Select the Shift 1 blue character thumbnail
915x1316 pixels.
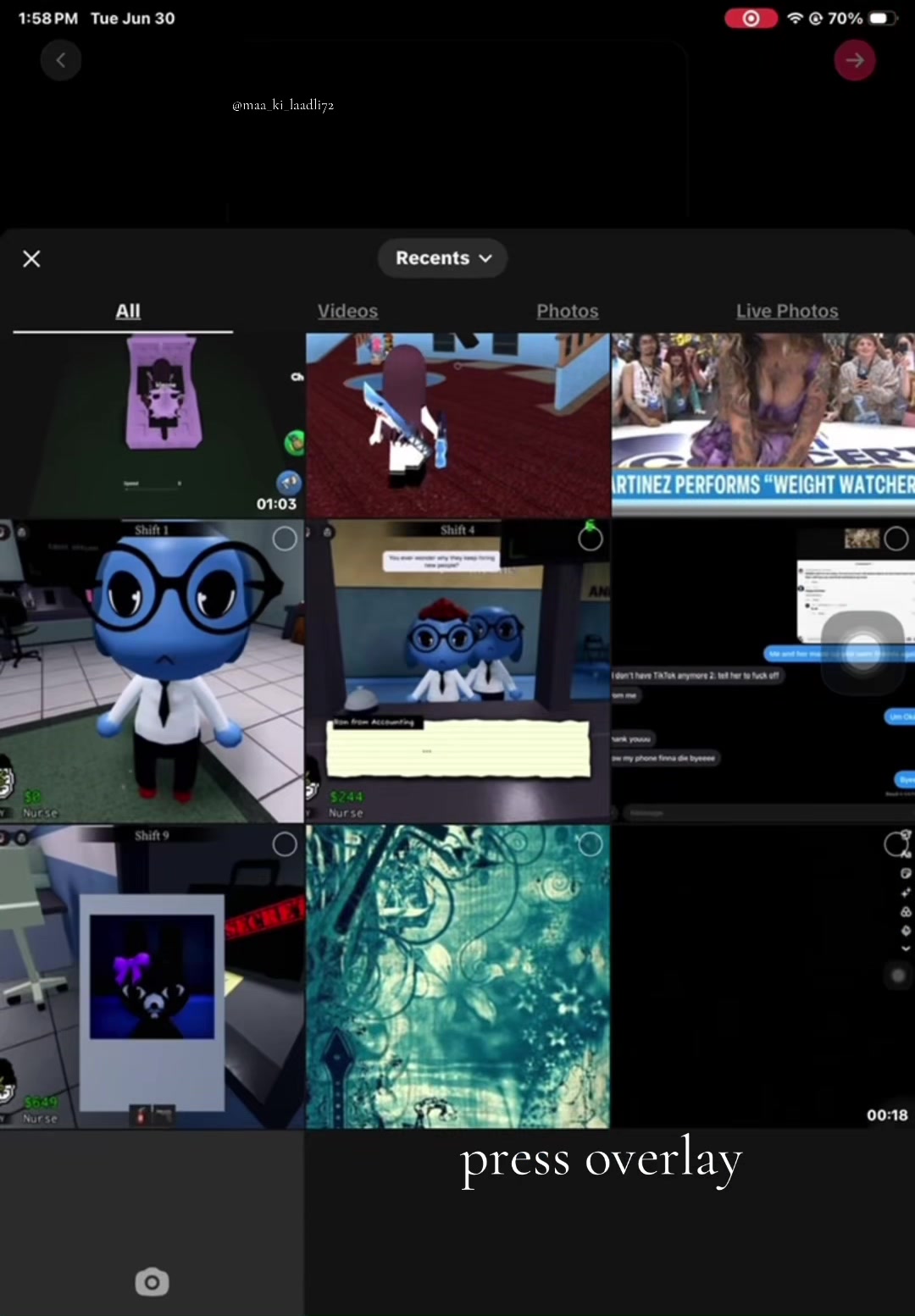click(x=152, y=671)
